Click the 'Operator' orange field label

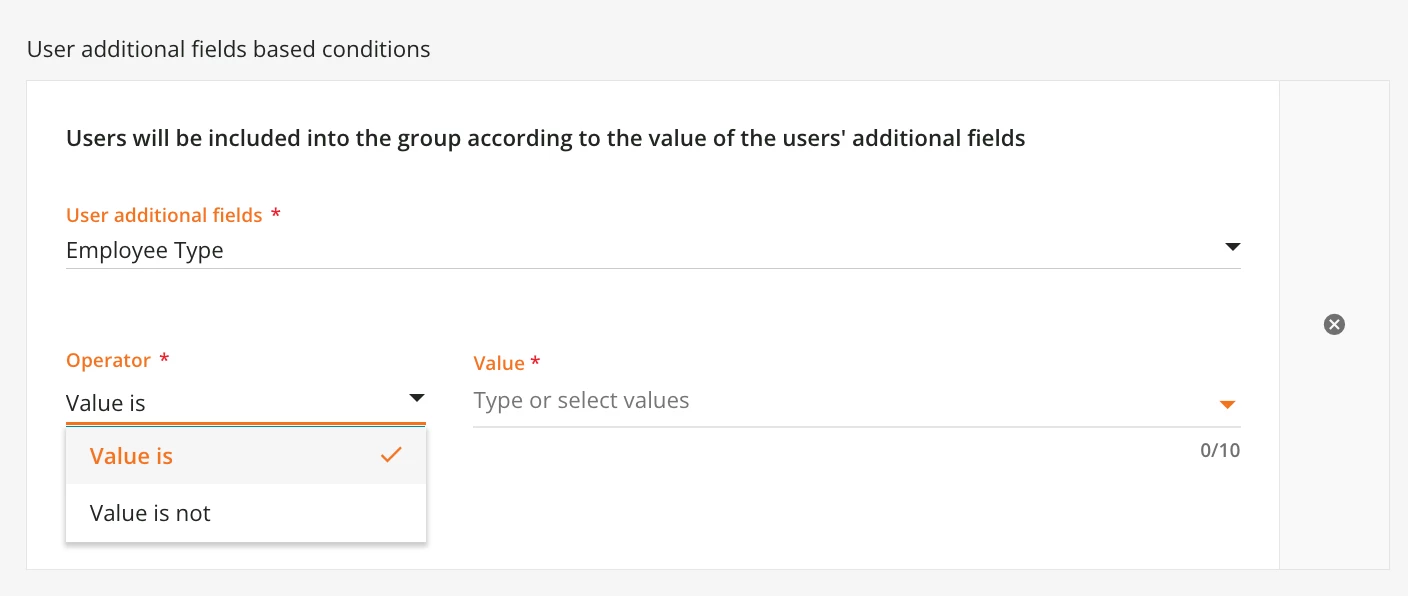point(108,360)
